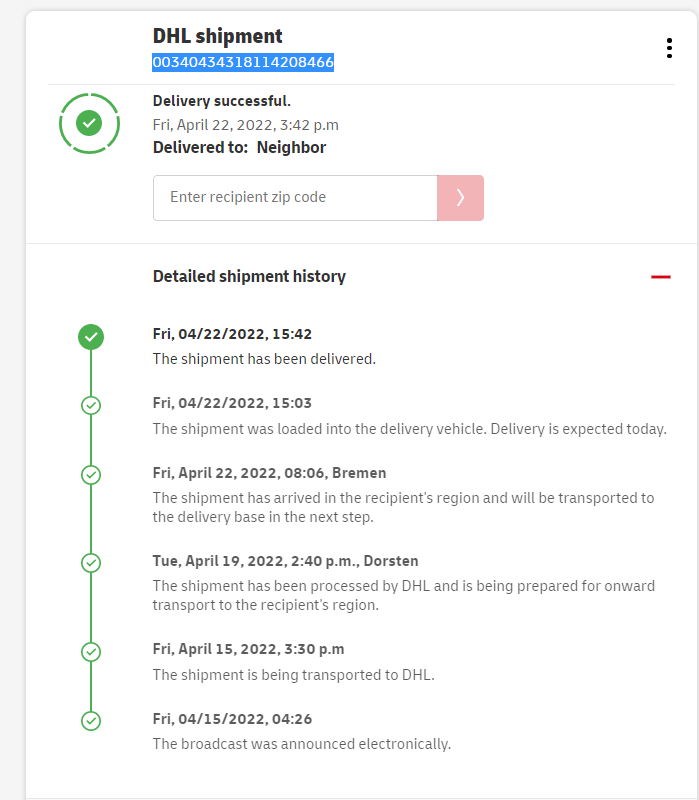Submit zip code with the arrow button
The height and width of the screenshot is (800, 699).
coord(460,198)
